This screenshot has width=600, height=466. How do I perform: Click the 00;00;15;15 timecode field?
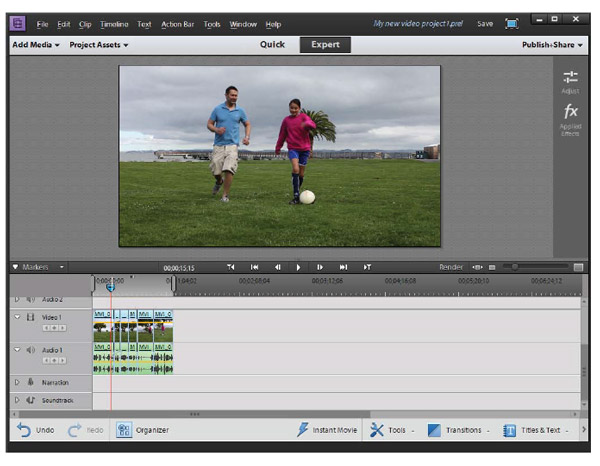179,268
